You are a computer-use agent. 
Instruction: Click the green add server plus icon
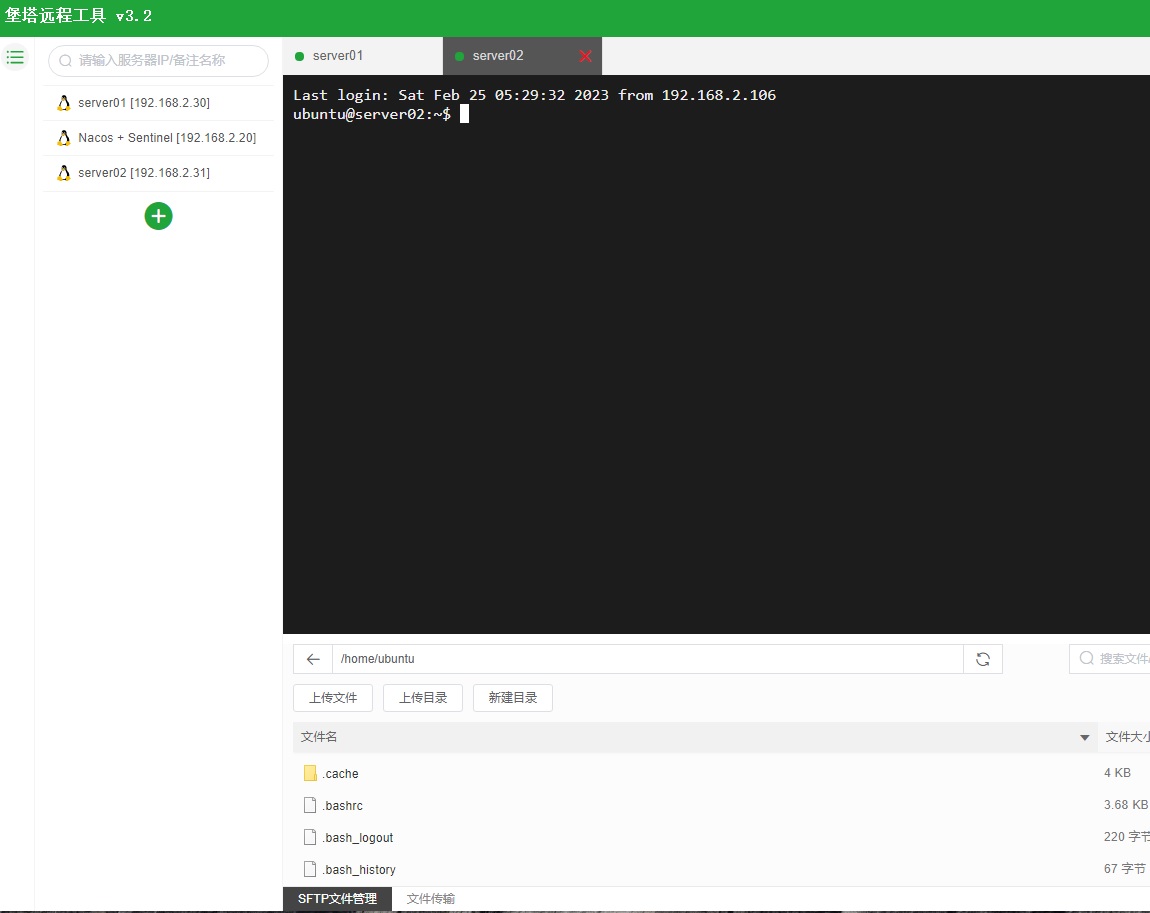pyautogui.click(x=158, y=216)
